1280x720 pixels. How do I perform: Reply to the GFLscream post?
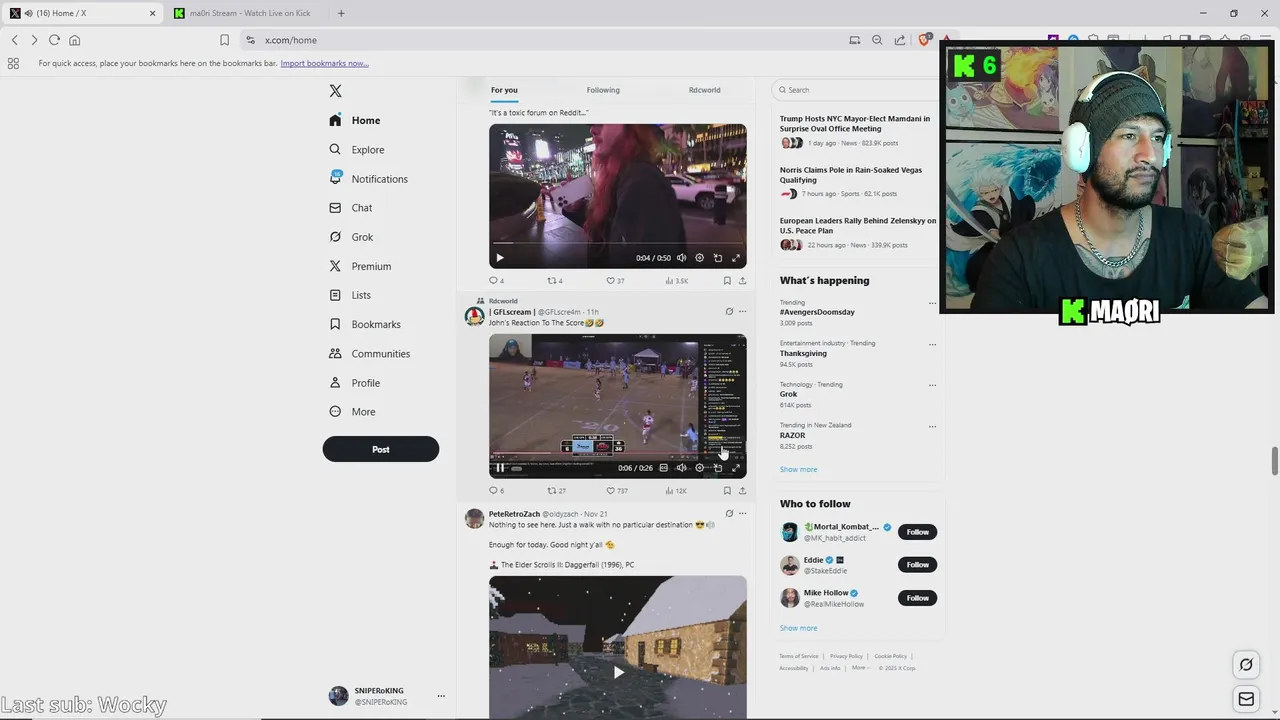coord(496,491)
